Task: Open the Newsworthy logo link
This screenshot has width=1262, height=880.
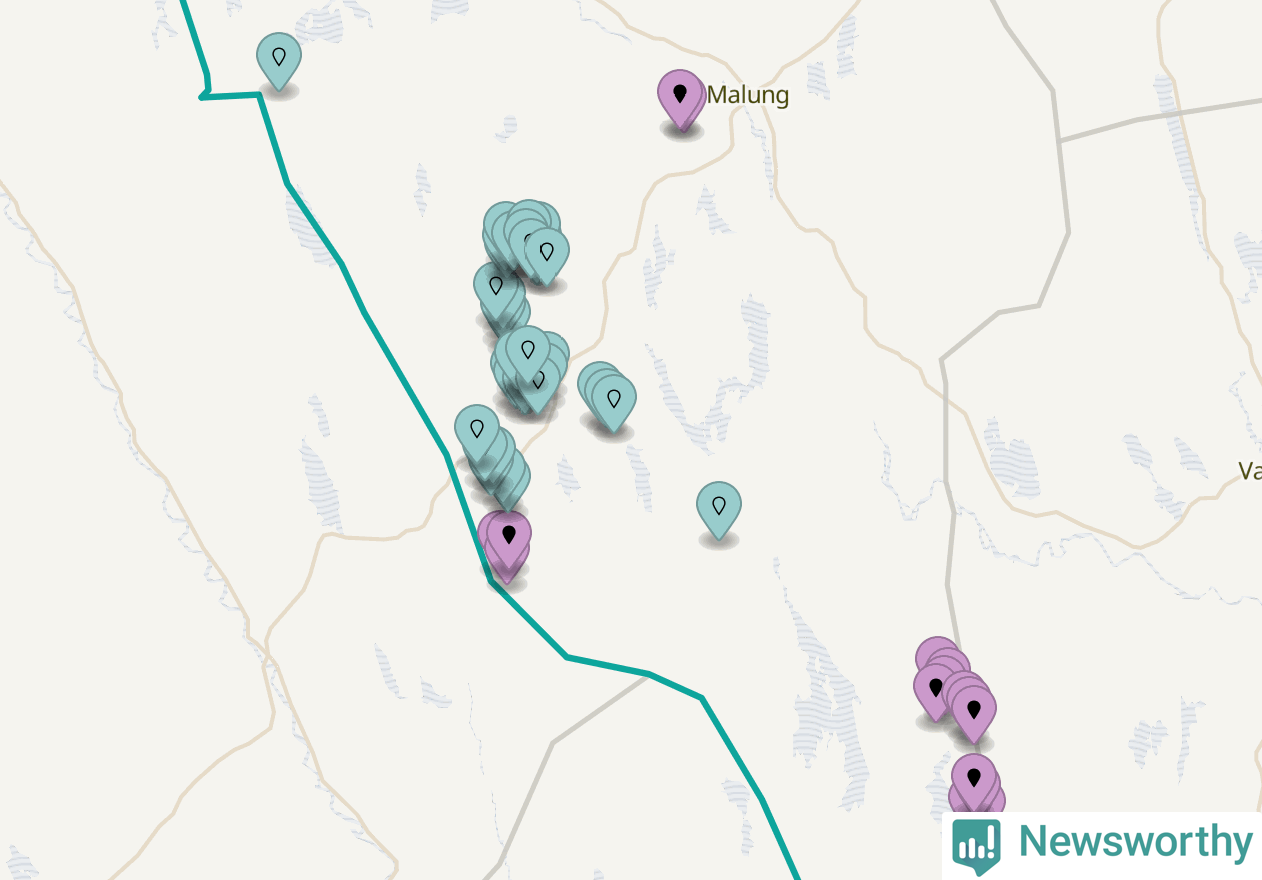Action: pyautogui.click(x=1102, y=845)
